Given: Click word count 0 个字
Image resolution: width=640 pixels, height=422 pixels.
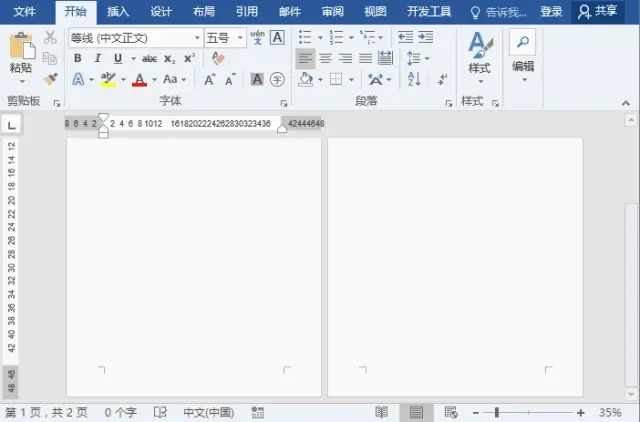Looking at the screenshot, I should [120, 412].
